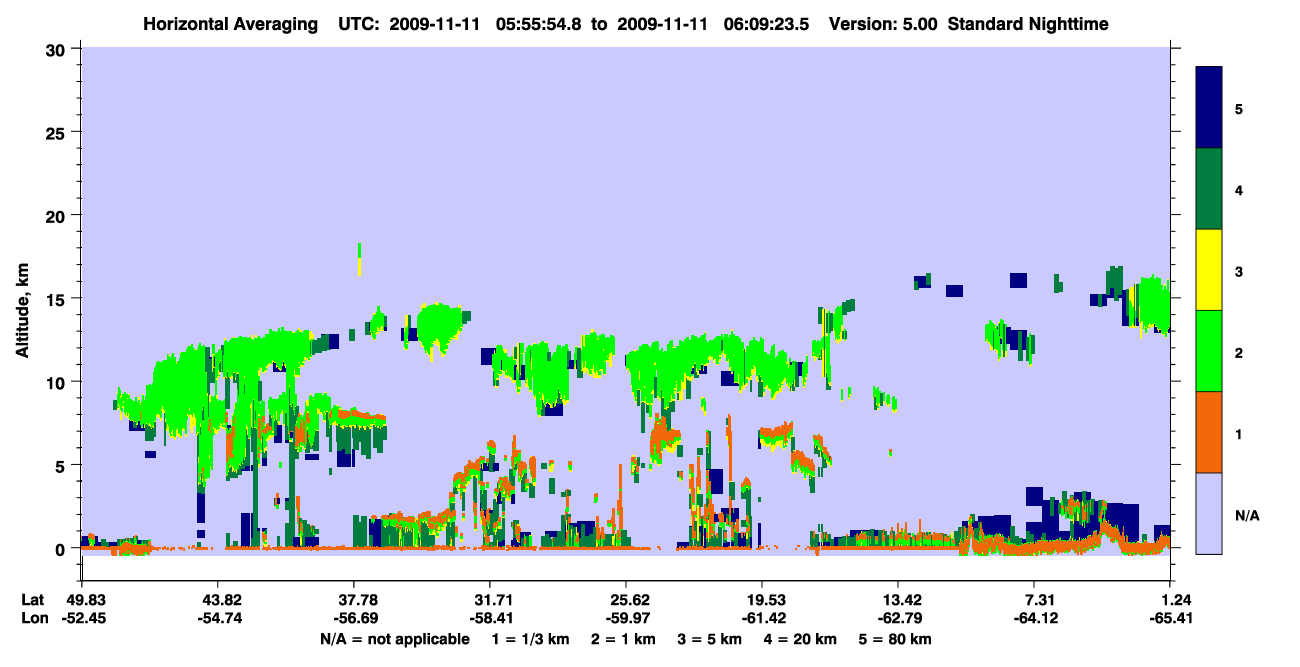Click the orange level 1 color swatch
The width and height of the screenshot is (1300, 667).
tap(1209, 432)
